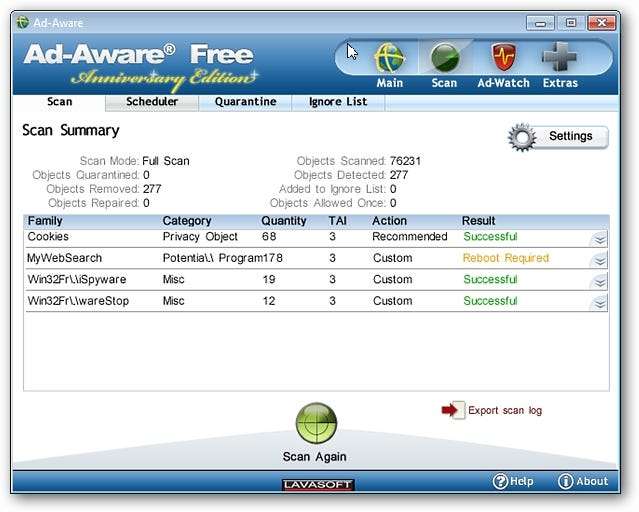This screenshot has height=512, width=639.
Task: Select the Win32Fr..wareStop family cell
Action: point(78,301)
